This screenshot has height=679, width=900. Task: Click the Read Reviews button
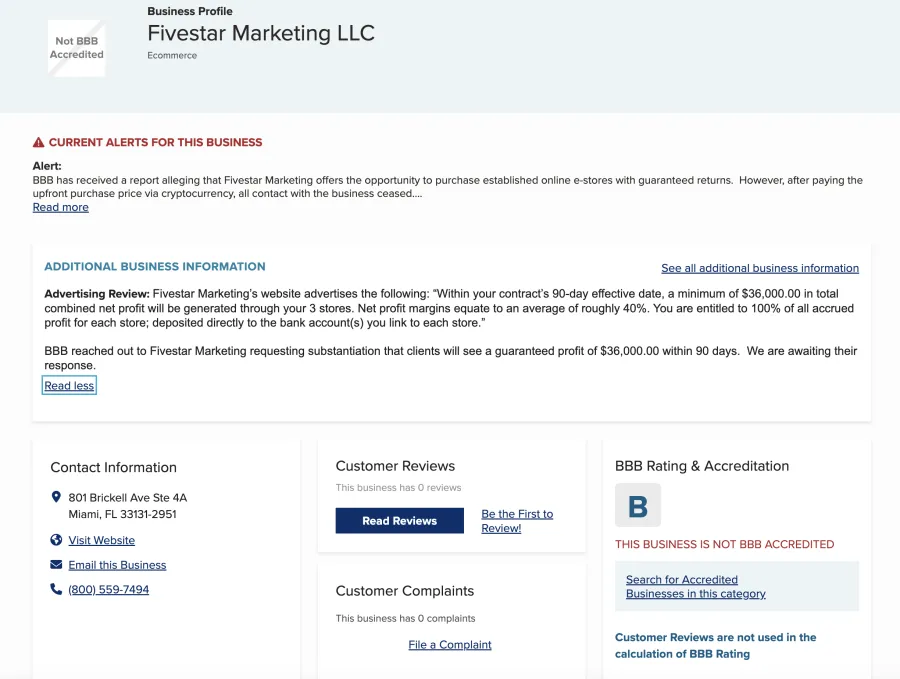399,521
